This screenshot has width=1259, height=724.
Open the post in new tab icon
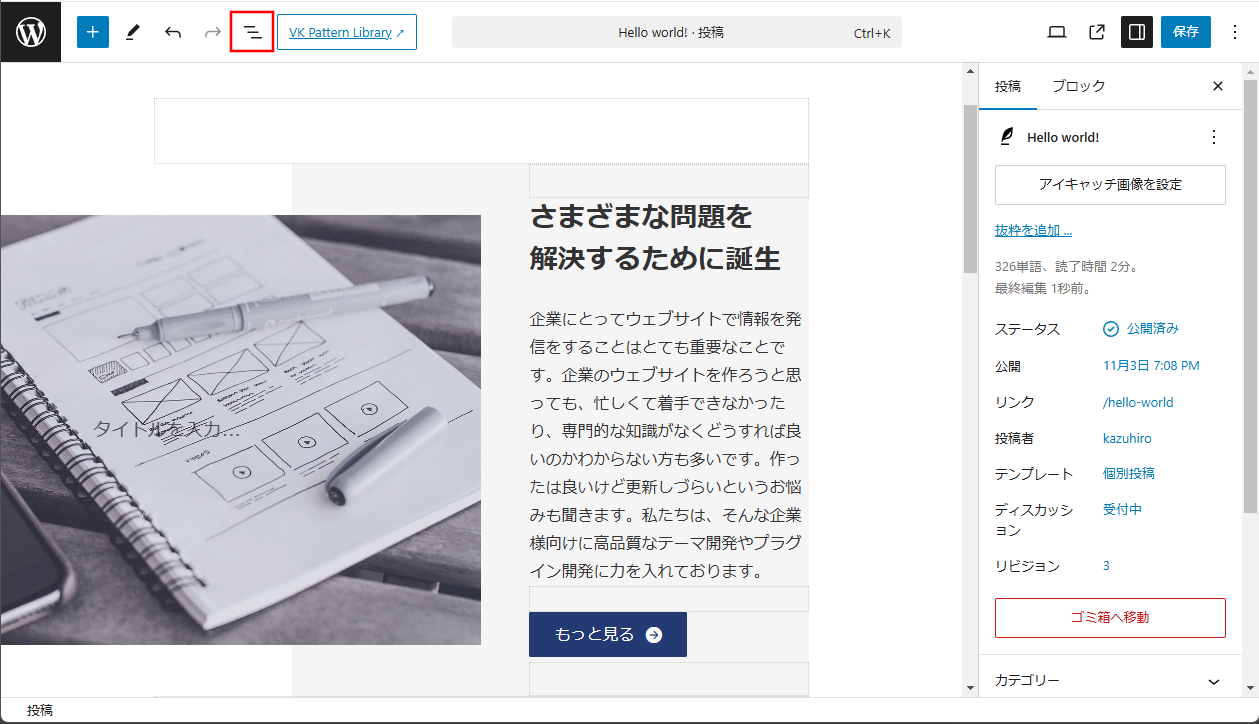(1097, 32)
